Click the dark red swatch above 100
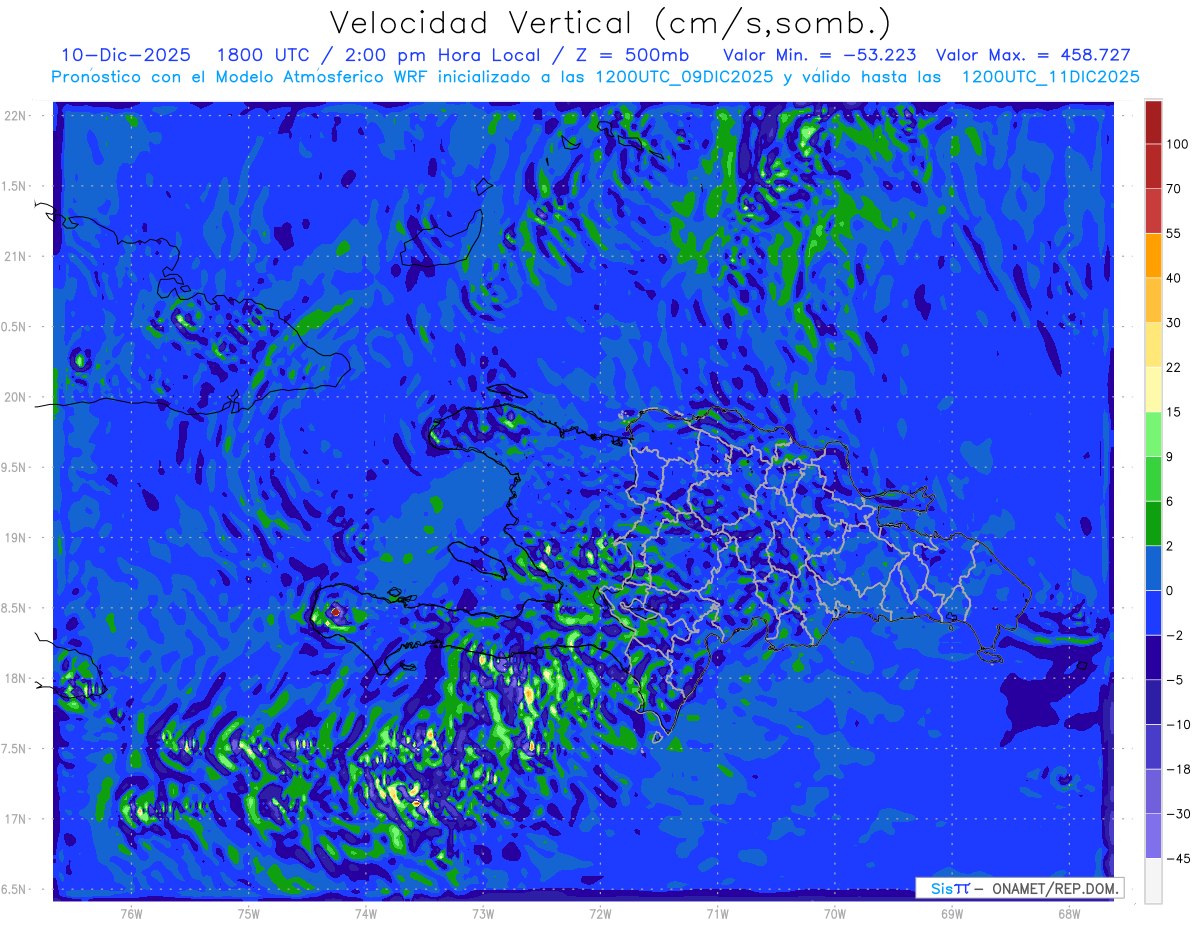The image size is (1200, 927). [1153, 122]
